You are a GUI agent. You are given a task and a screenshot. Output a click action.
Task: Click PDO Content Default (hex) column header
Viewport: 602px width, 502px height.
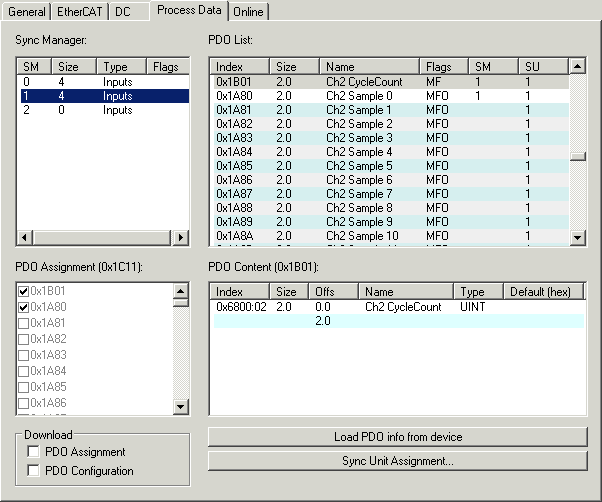(544, 292)
